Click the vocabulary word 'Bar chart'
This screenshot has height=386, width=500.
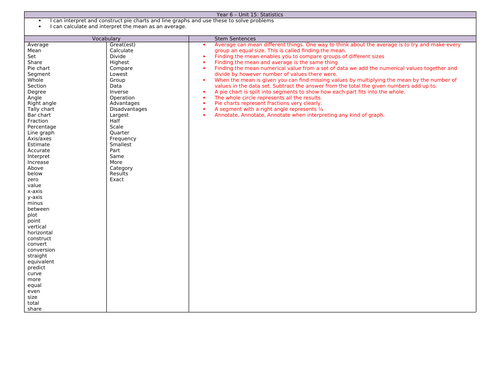click(39, 115)
